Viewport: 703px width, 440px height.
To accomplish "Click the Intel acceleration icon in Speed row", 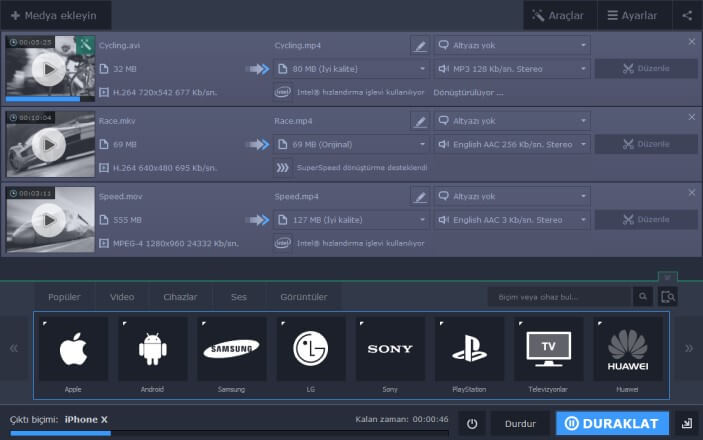I will (282, 243).
